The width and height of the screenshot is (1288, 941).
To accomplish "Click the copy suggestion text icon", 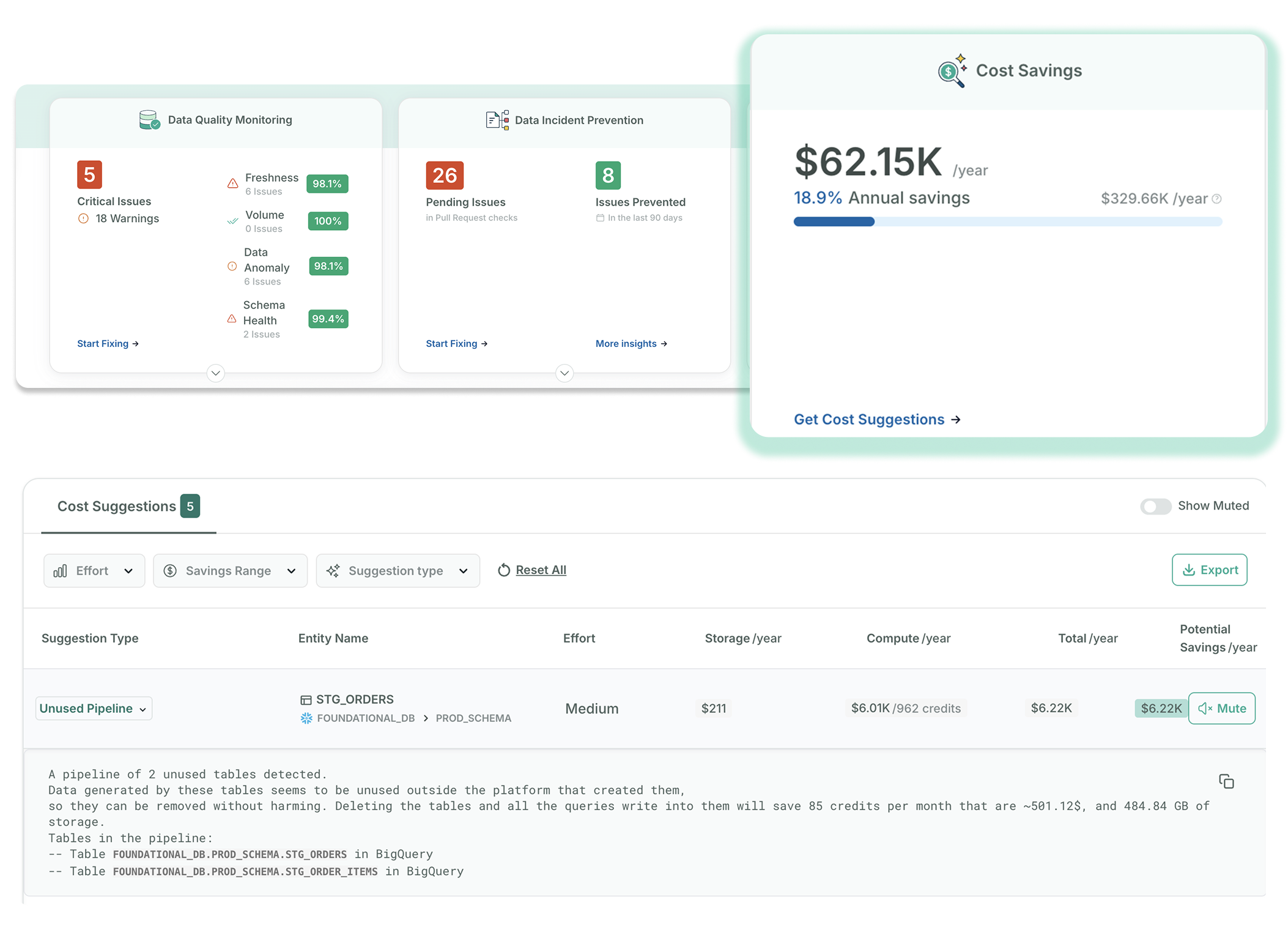I will point(1226,781).
